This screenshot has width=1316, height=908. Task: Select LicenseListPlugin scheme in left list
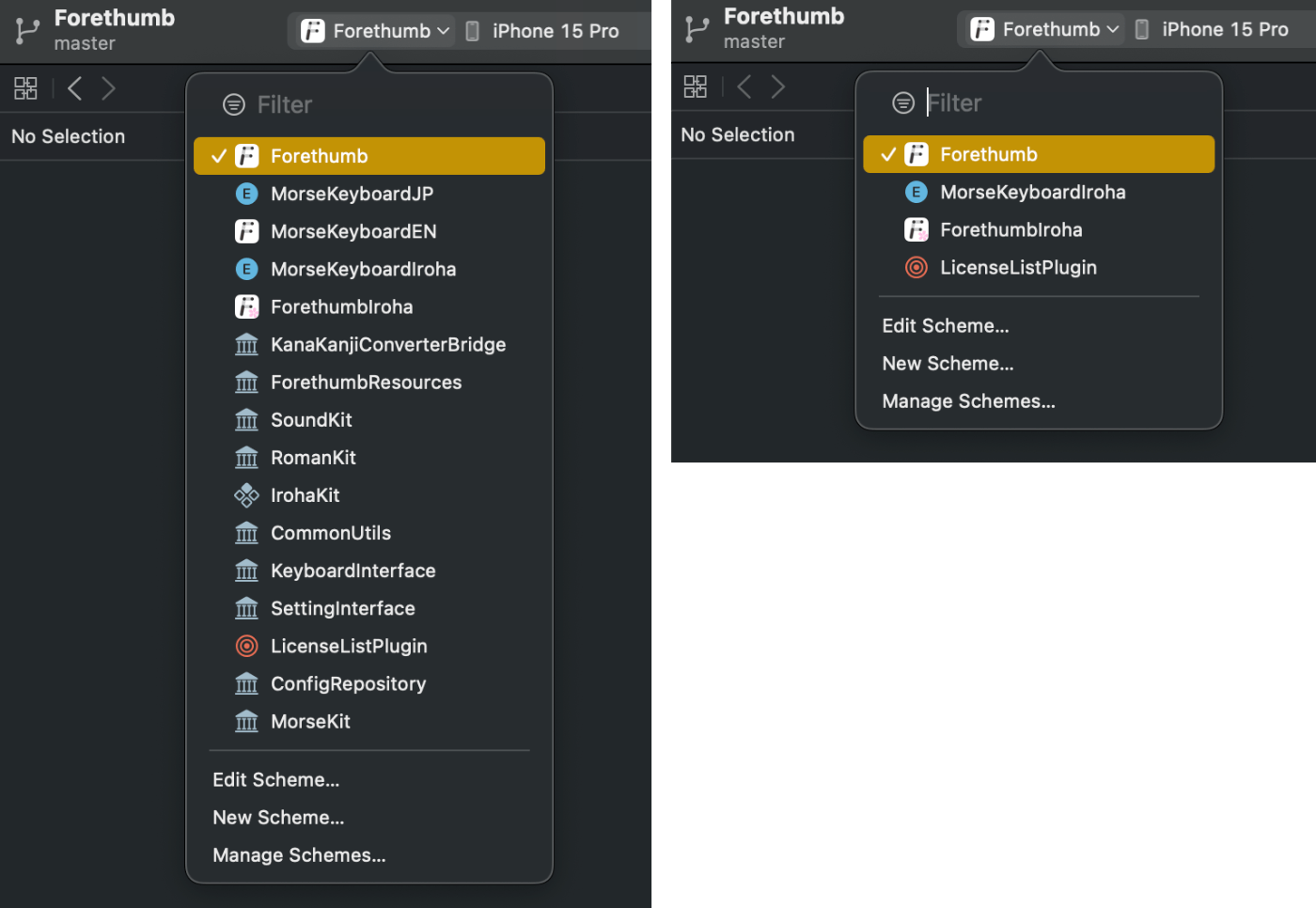(x=369, y=646)
